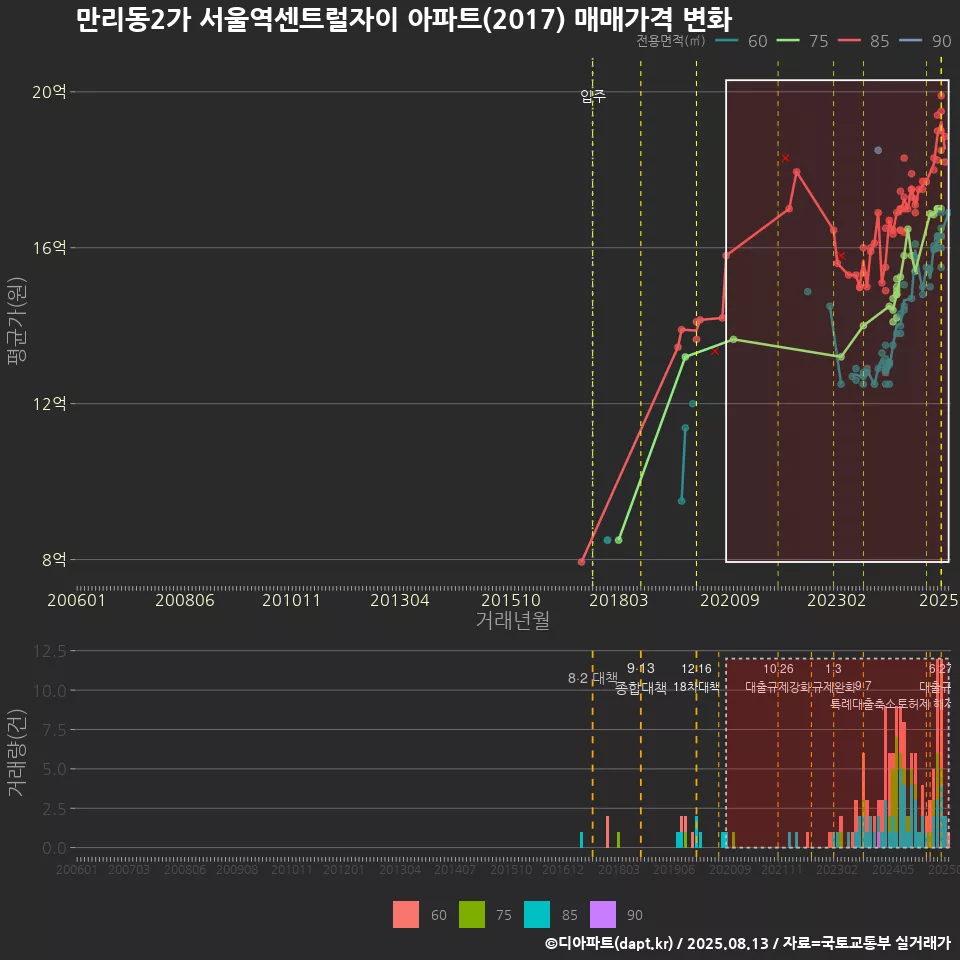960x960 pixels.
Task: Click the '7.5' volume axis label
Action: (54, 730)
